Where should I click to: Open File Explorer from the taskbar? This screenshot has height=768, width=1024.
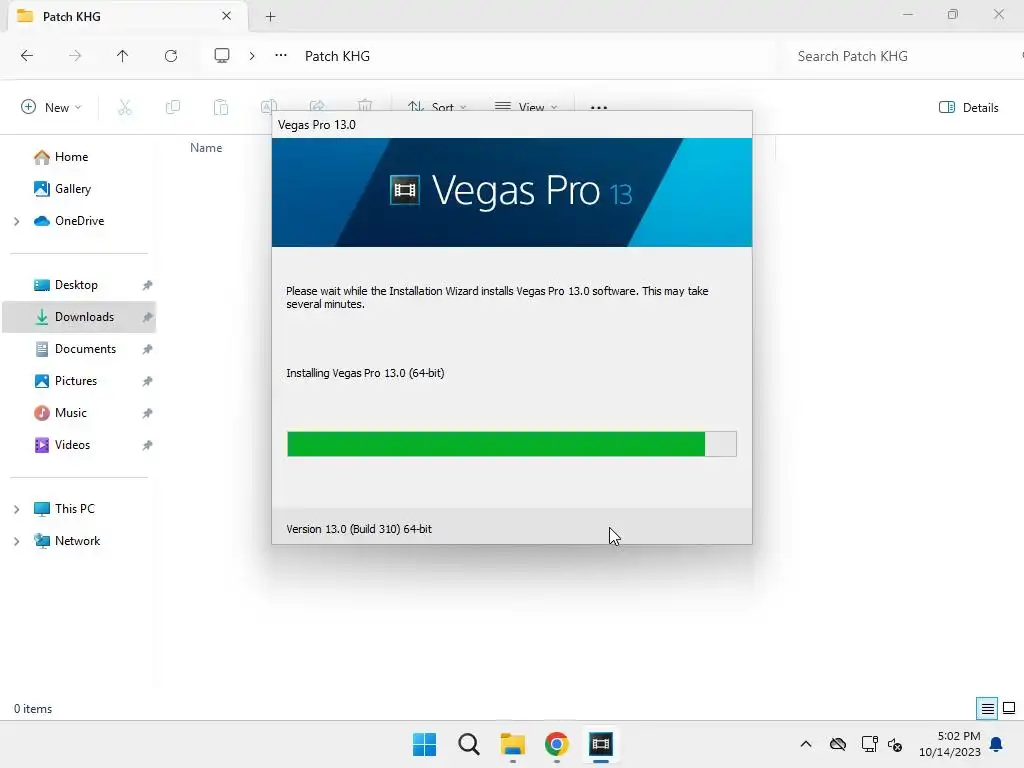click(x=513, y=744)
